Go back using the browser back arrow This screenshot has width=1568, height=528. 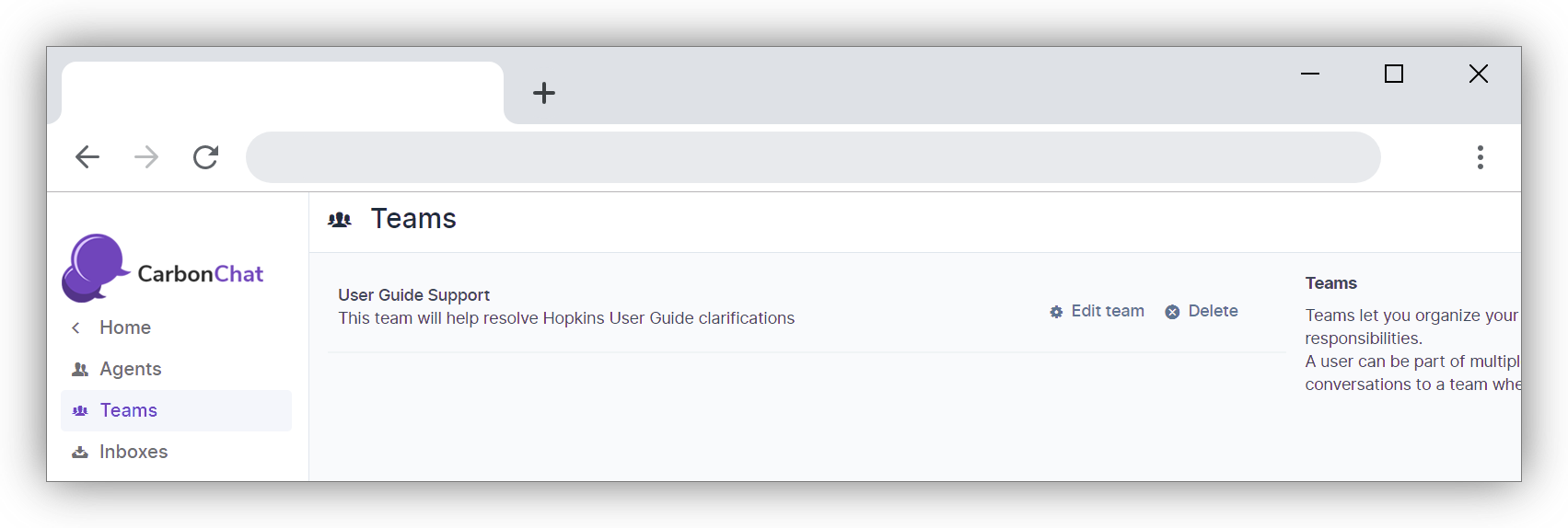click(87, 157)
